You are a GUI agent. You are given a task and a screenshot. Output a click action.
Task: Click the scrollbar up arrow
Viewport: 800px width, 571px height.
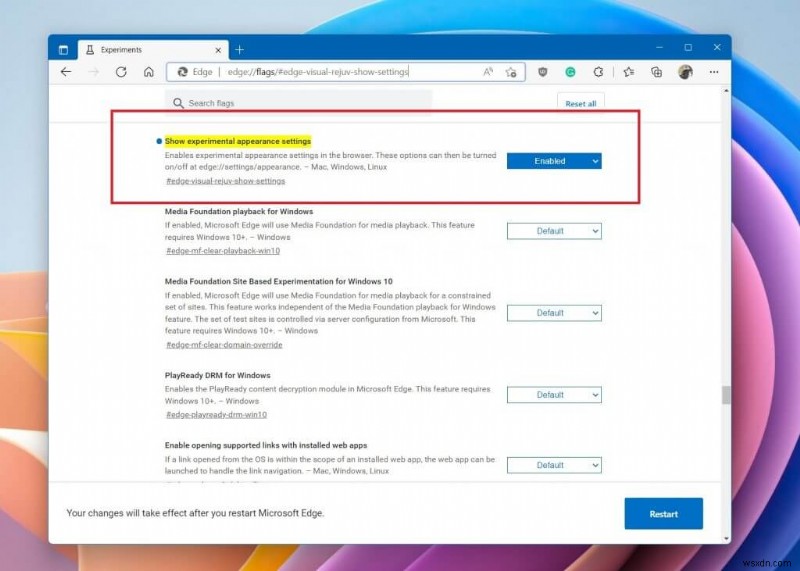[x=726, y=91]
